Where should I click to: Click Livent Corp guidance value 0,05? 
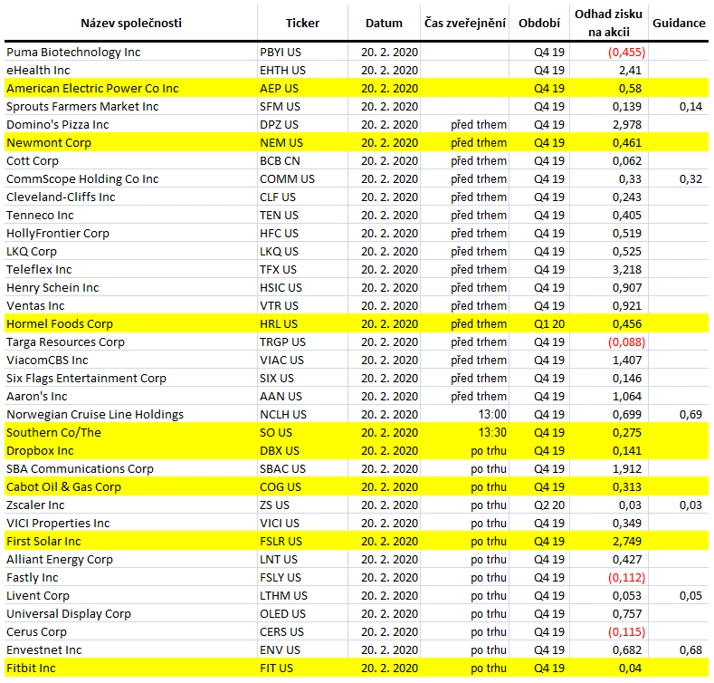(691, 596)
